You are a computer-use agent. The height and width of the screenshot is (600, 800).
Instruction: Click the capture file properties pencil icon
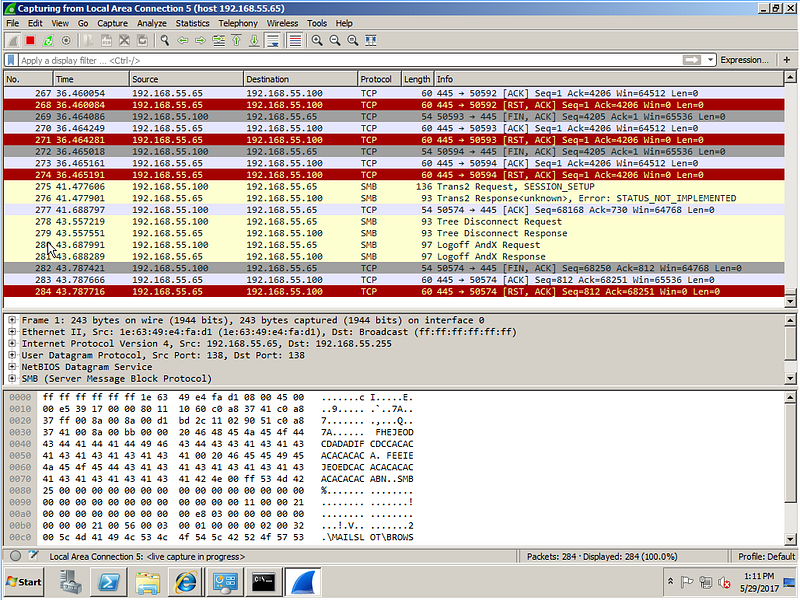click(x=34, y=556)
